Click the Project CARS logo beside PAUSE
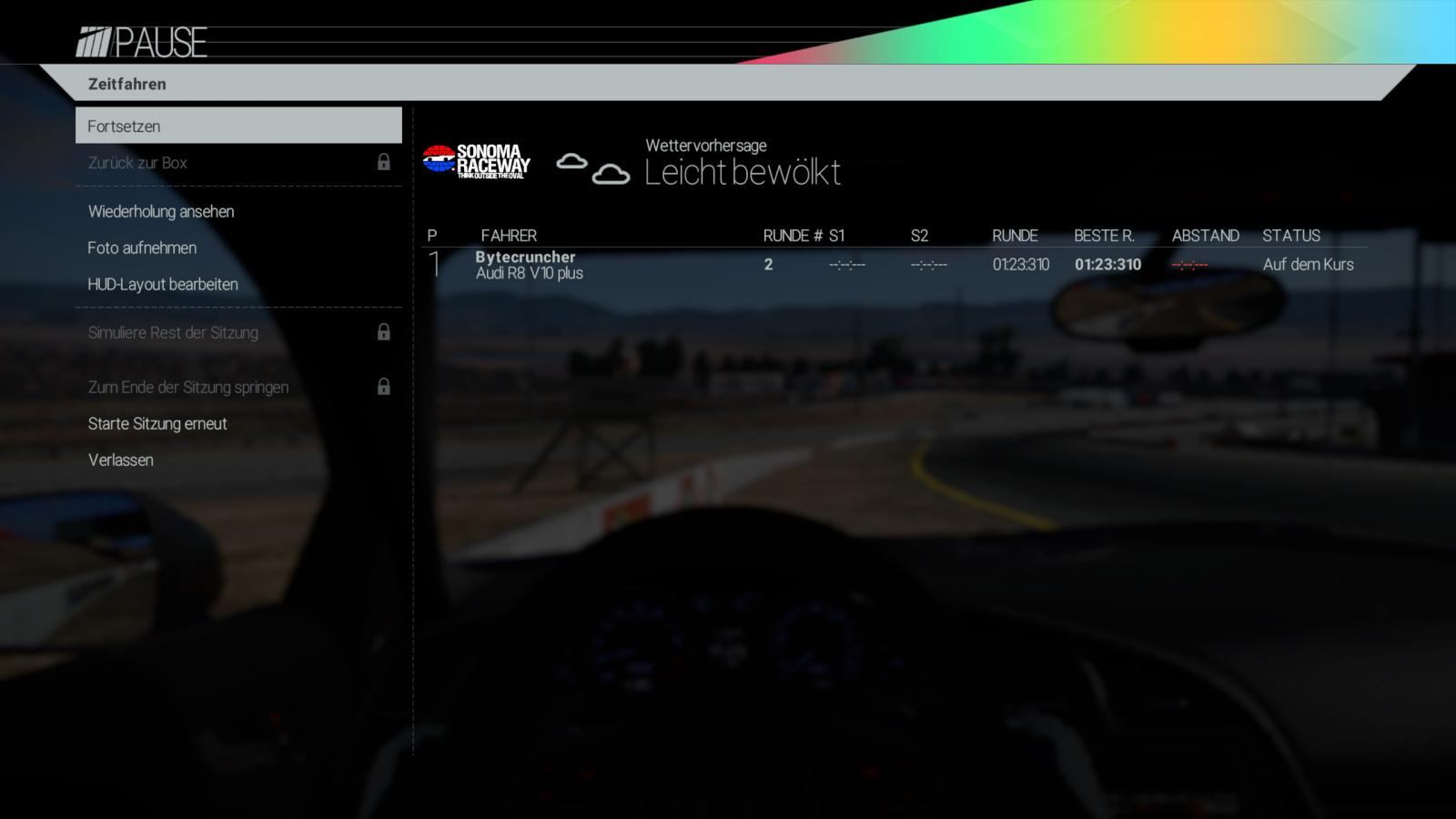This screenshot has height=819, width=1456. pyautogui.click(x=93, y=43)
